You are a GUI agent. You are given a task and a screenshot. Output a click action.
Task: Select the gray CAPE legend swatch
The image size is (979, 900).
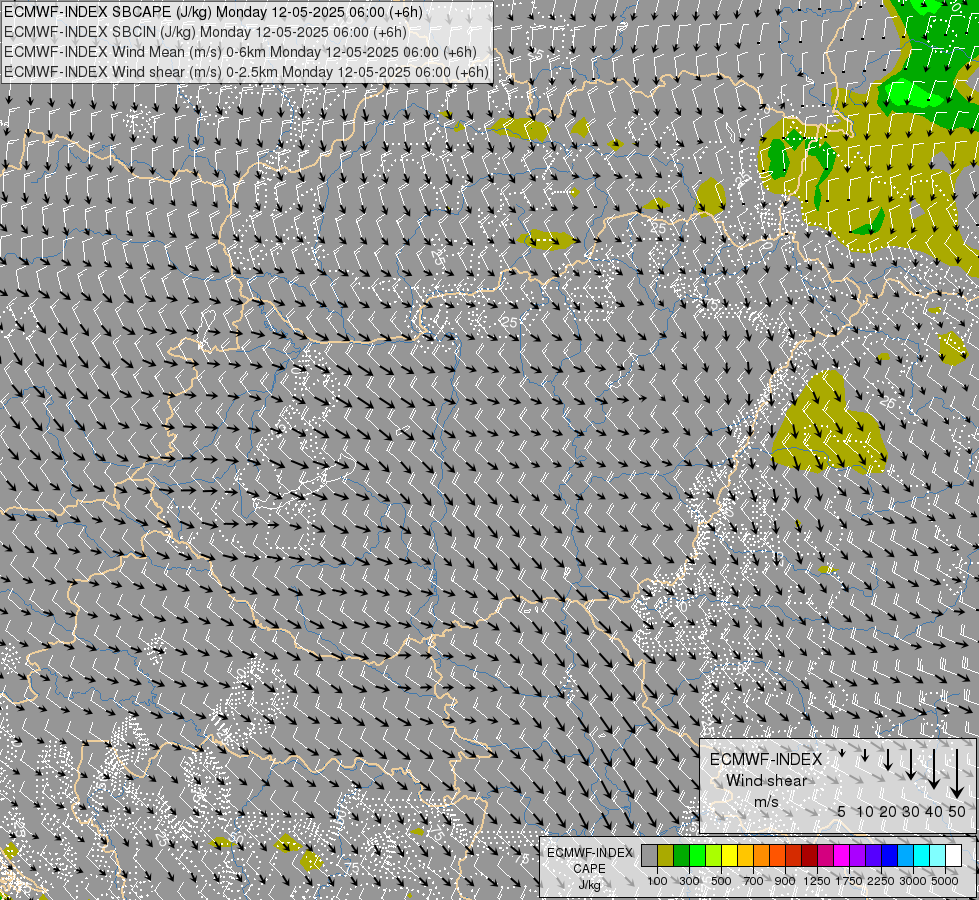point(649,855)
